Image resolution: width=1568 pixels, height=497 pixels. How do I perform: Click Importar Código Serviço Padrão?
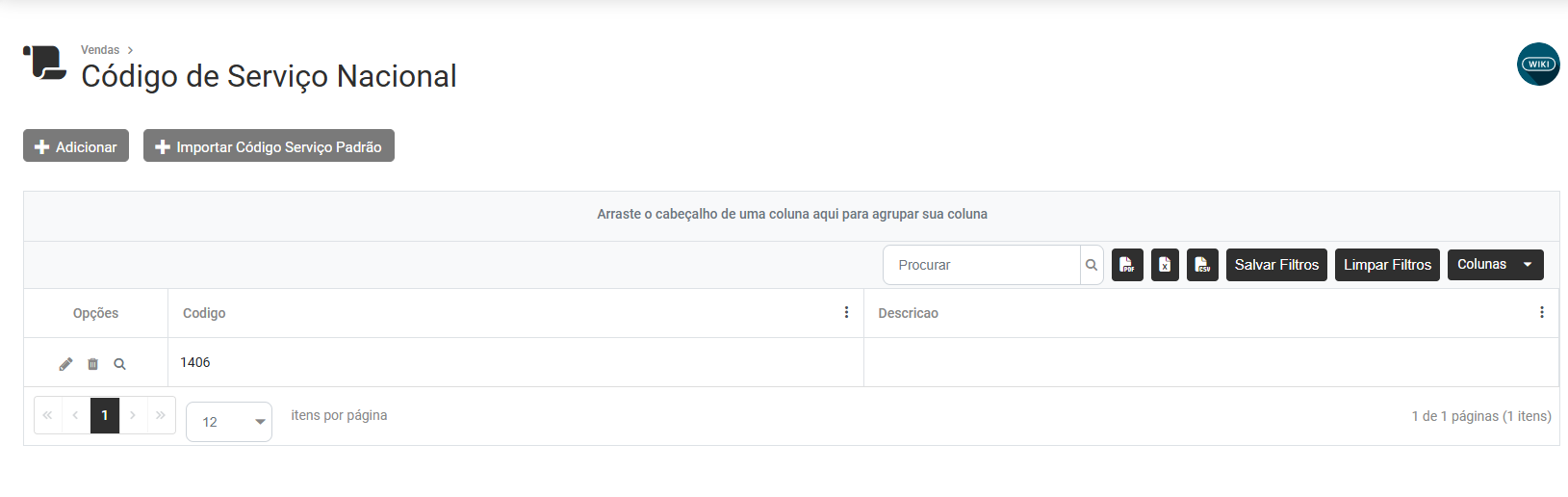(x=269, y=146)
